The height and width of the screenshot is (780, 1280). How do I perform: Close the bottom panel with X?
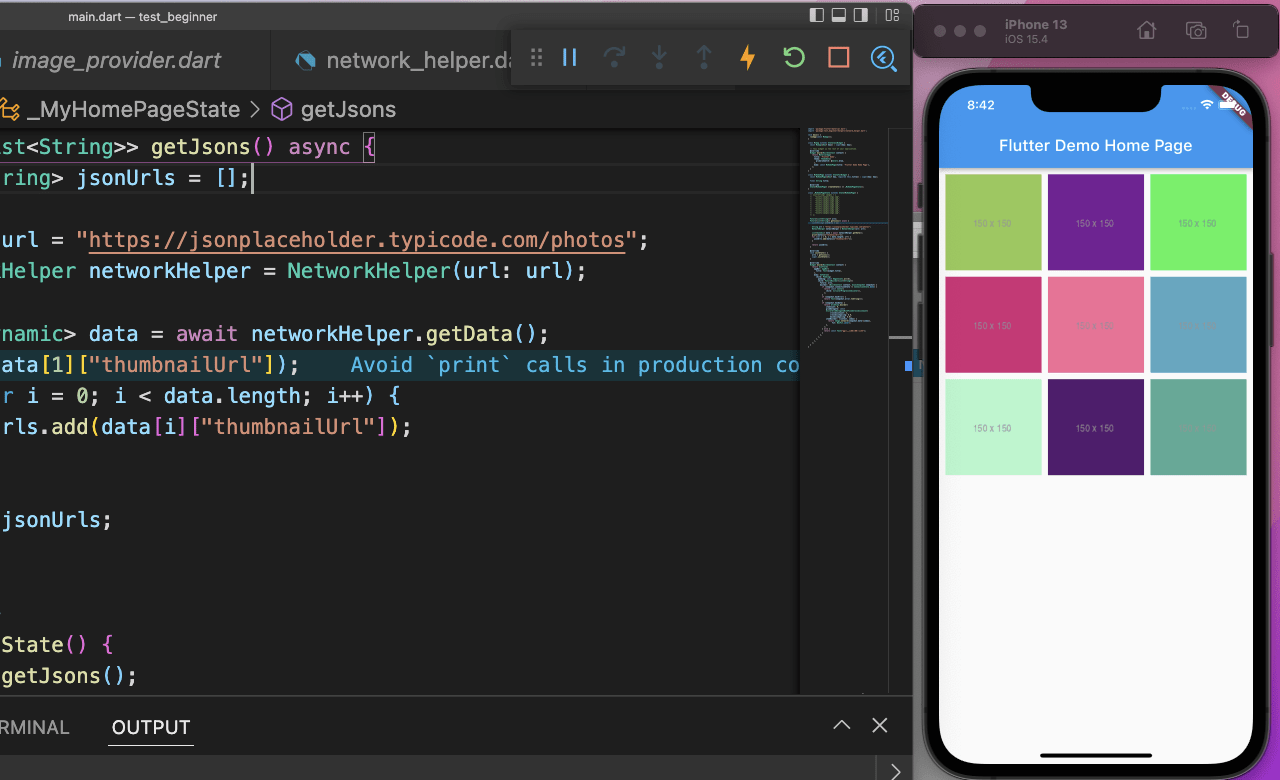(880, 726)
